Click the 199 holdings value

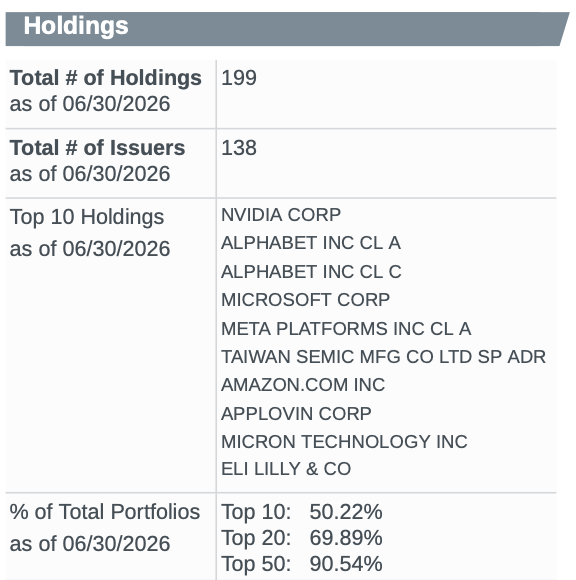coord(239,78)
